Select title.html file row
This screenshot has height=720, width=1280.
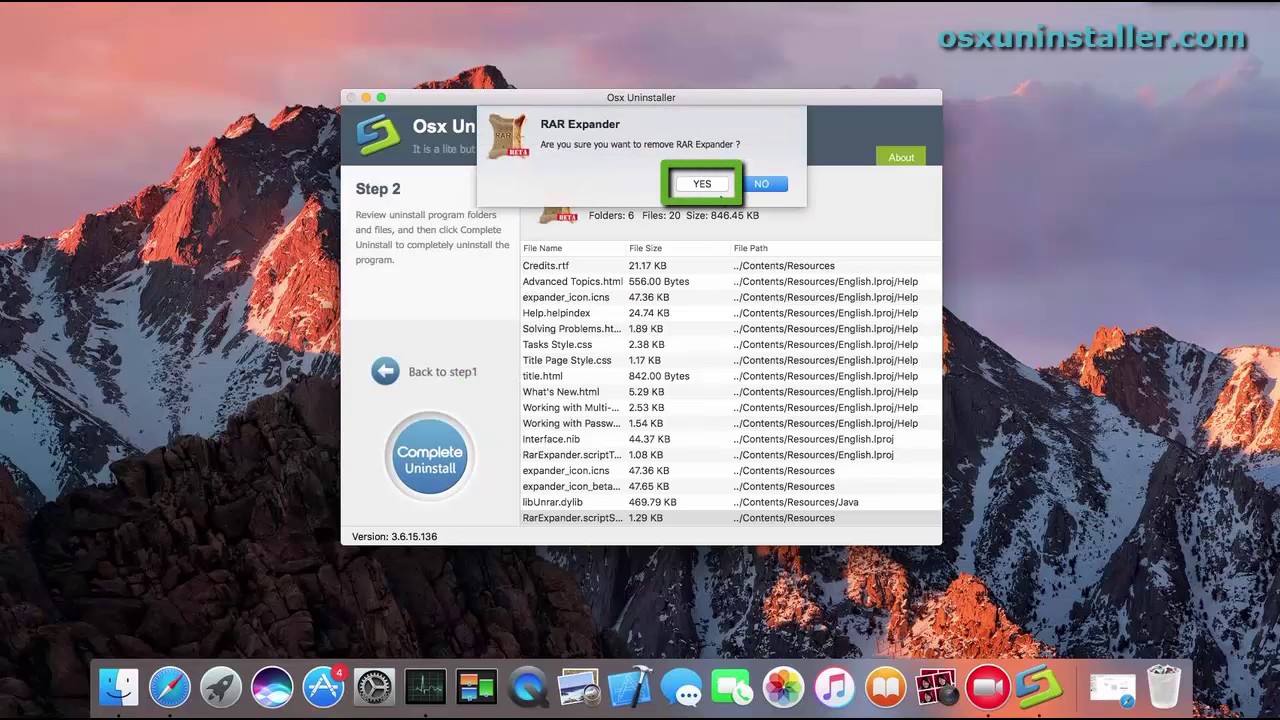tap(731, 376)
